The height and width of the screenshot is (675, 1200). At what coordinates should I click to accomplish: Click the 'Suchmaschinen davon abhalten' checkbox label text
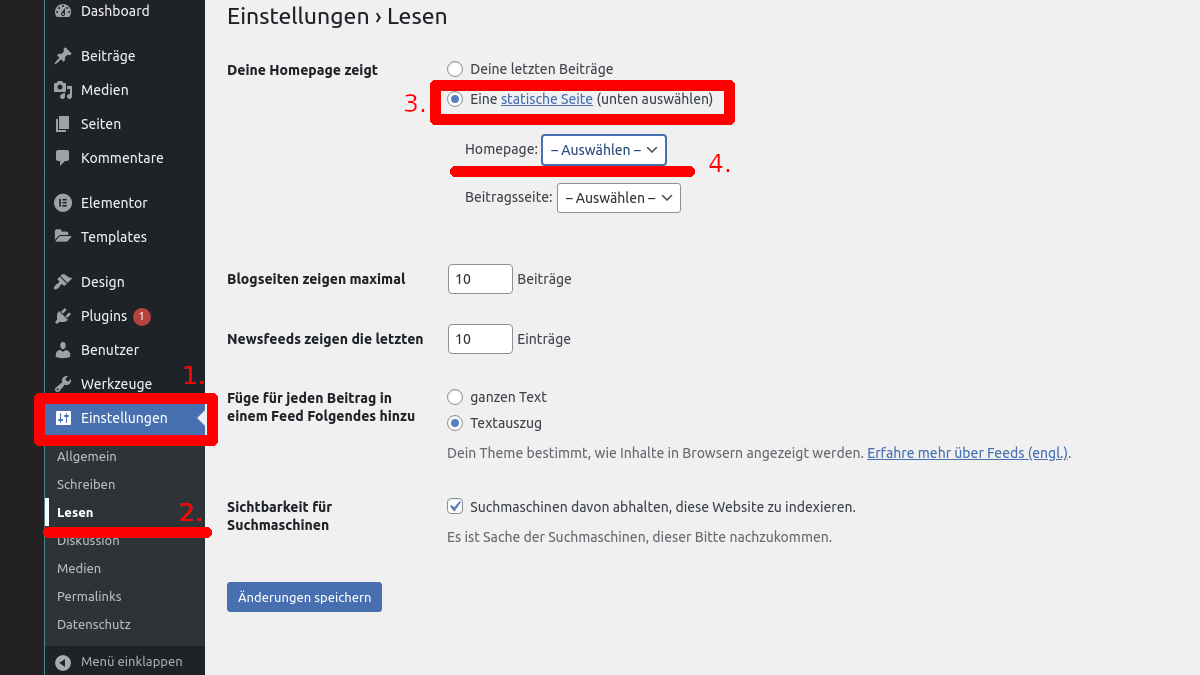pyautogui.click(x=662, y=507)
